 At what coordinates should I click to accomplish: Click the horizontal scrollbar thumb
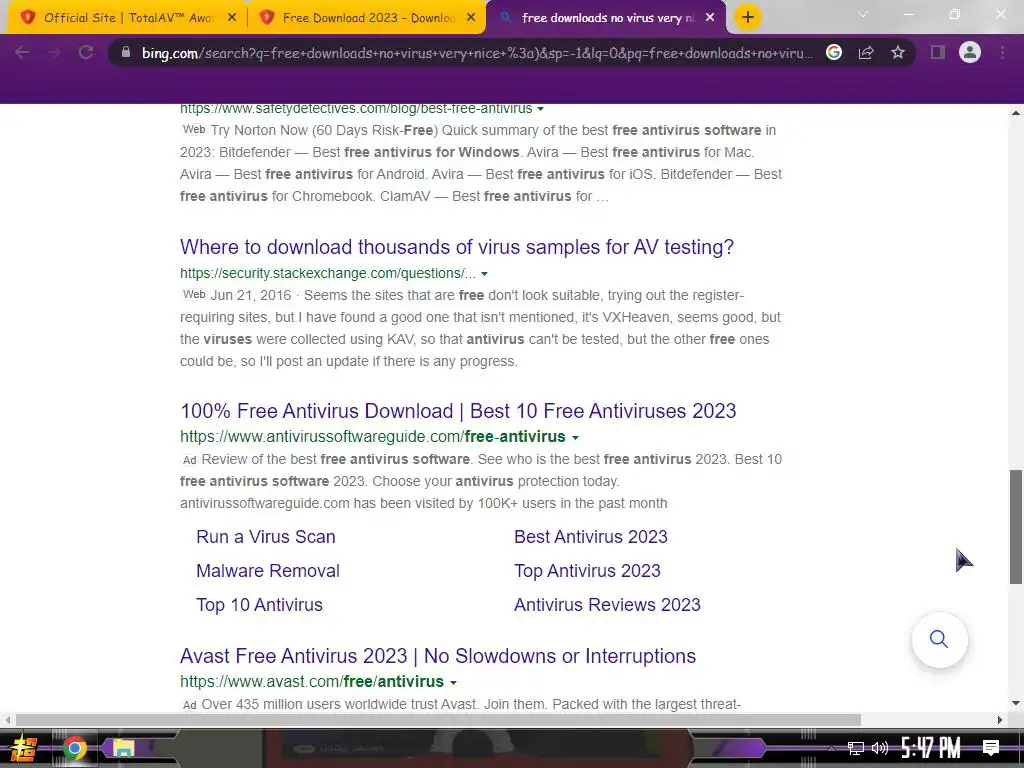coord(438,720)
